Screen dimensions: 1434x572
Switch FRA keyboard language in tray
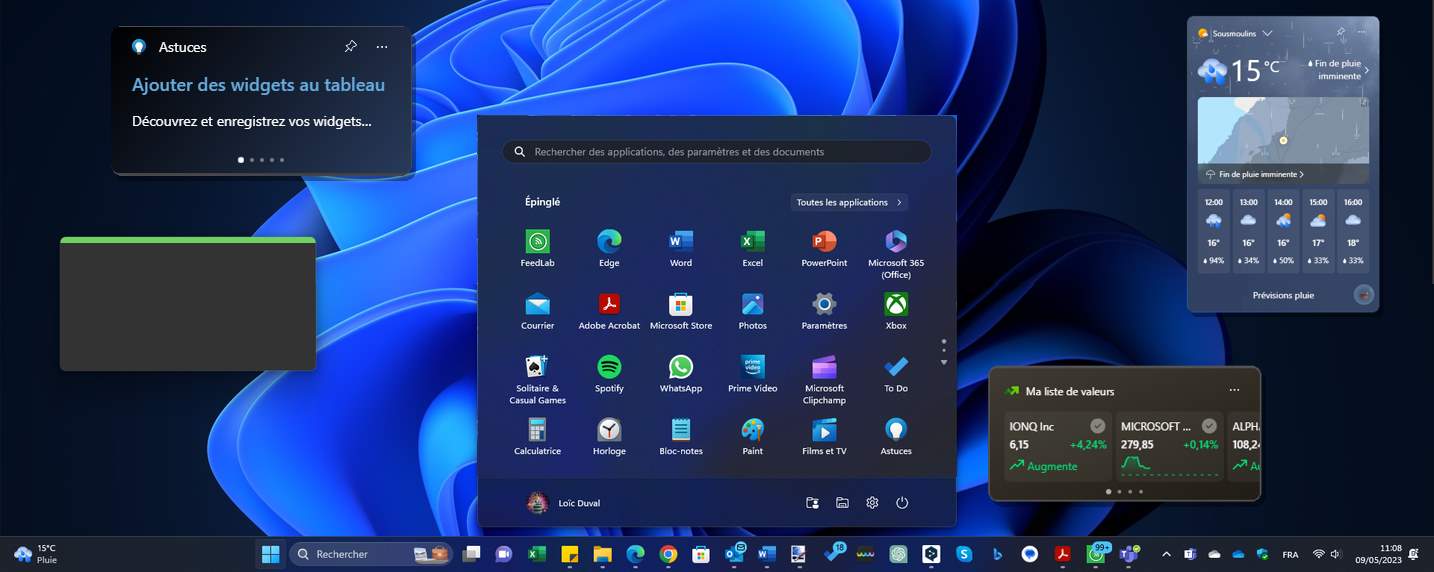[1291, 554]
